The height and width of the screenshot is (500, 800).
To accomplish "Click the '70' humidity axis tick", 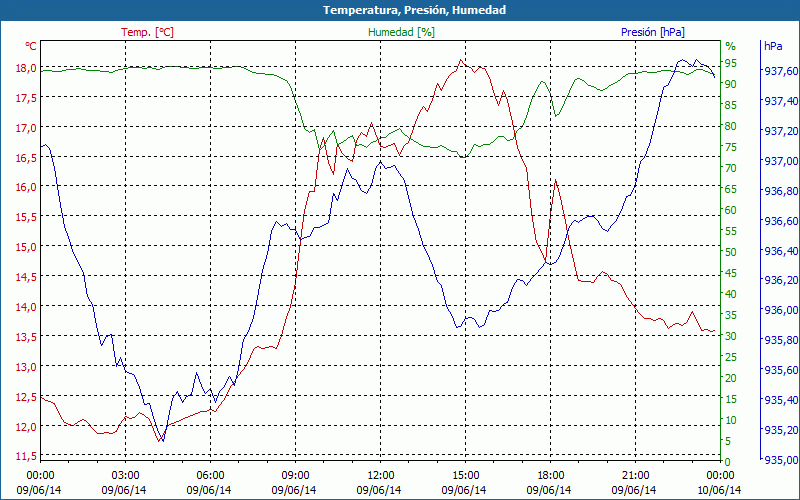I will (x=731, y=168).
